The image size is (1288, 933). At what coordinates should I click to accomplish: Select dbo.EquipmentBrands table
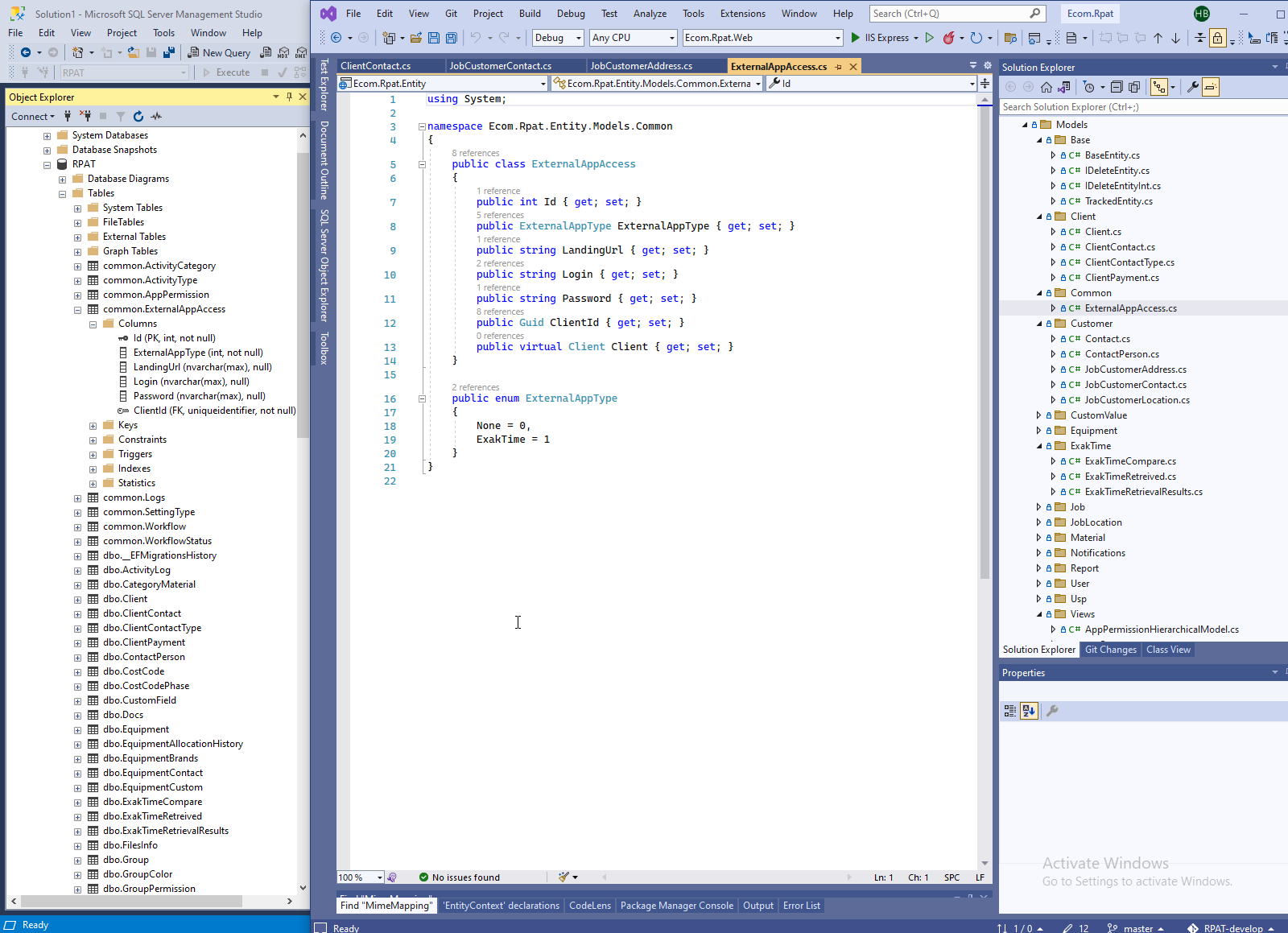point(151,758)
